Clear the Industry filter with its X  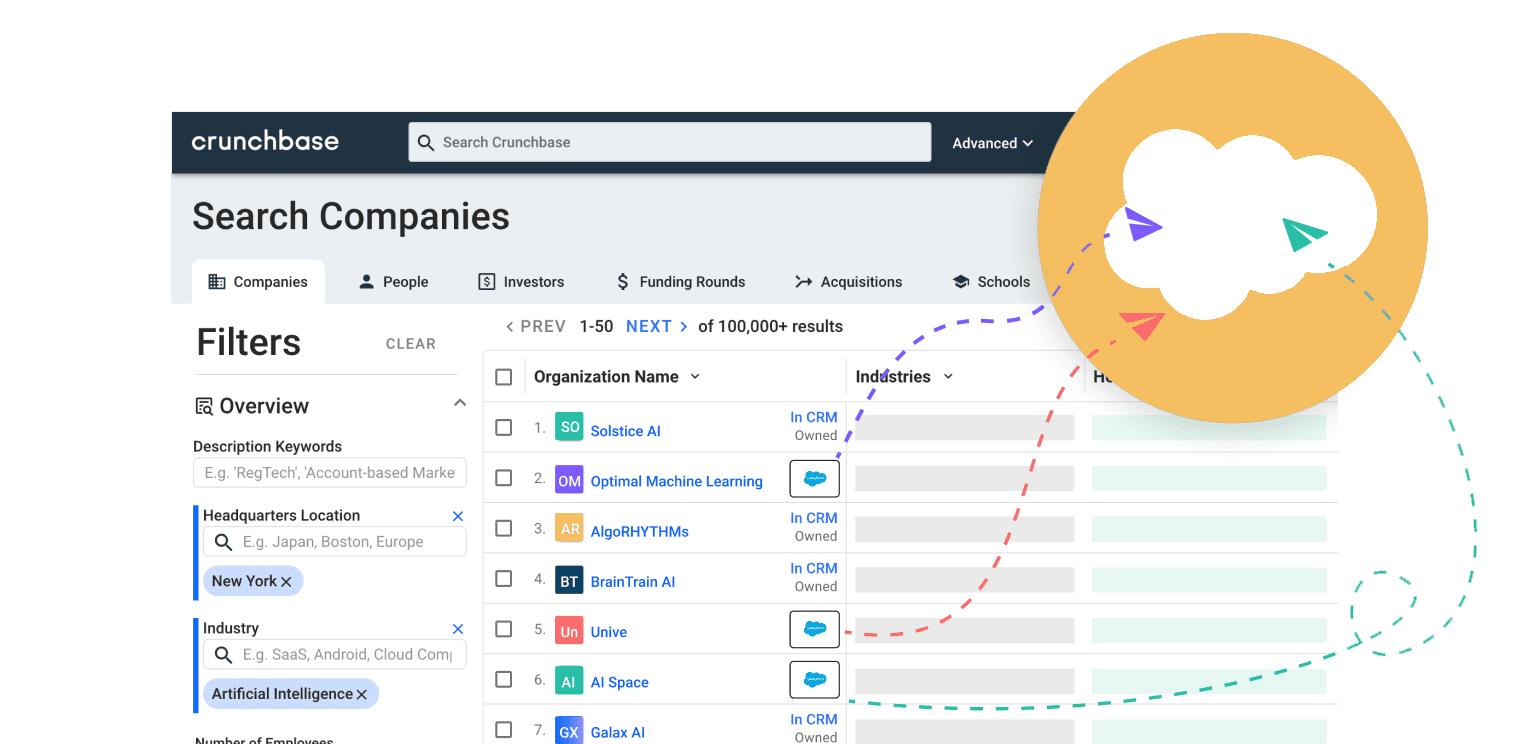tap(458, 629)
